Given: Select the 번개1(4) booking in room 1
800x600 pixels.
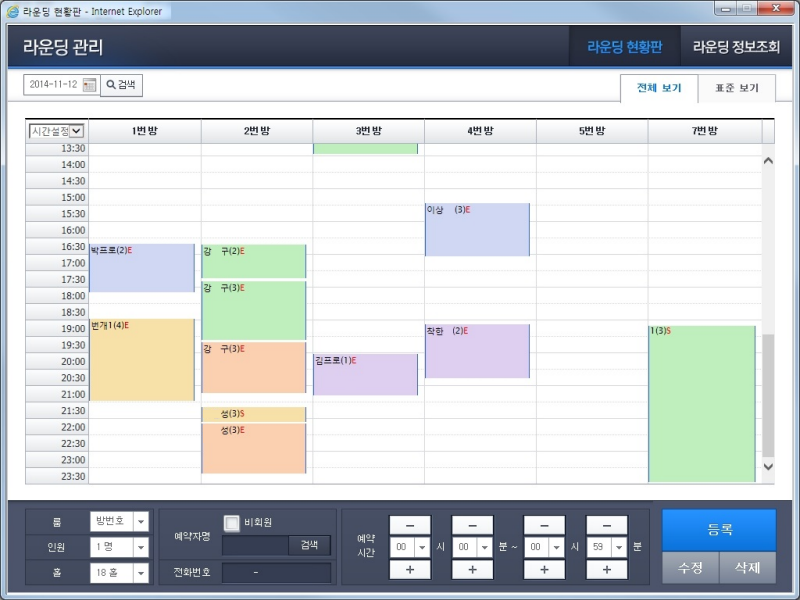Looking at the screenshot, I should [141, 360].
